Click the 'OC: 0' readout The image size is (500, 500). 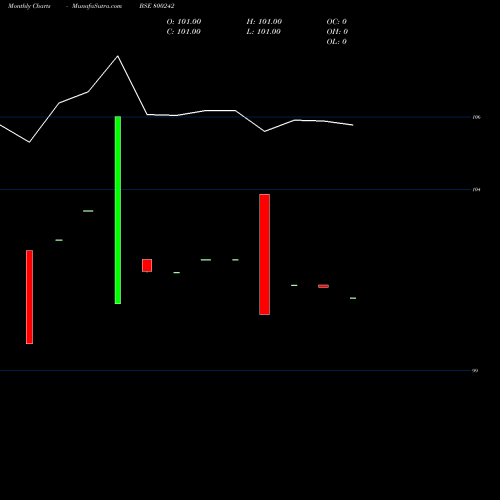(x=337, y=22)
